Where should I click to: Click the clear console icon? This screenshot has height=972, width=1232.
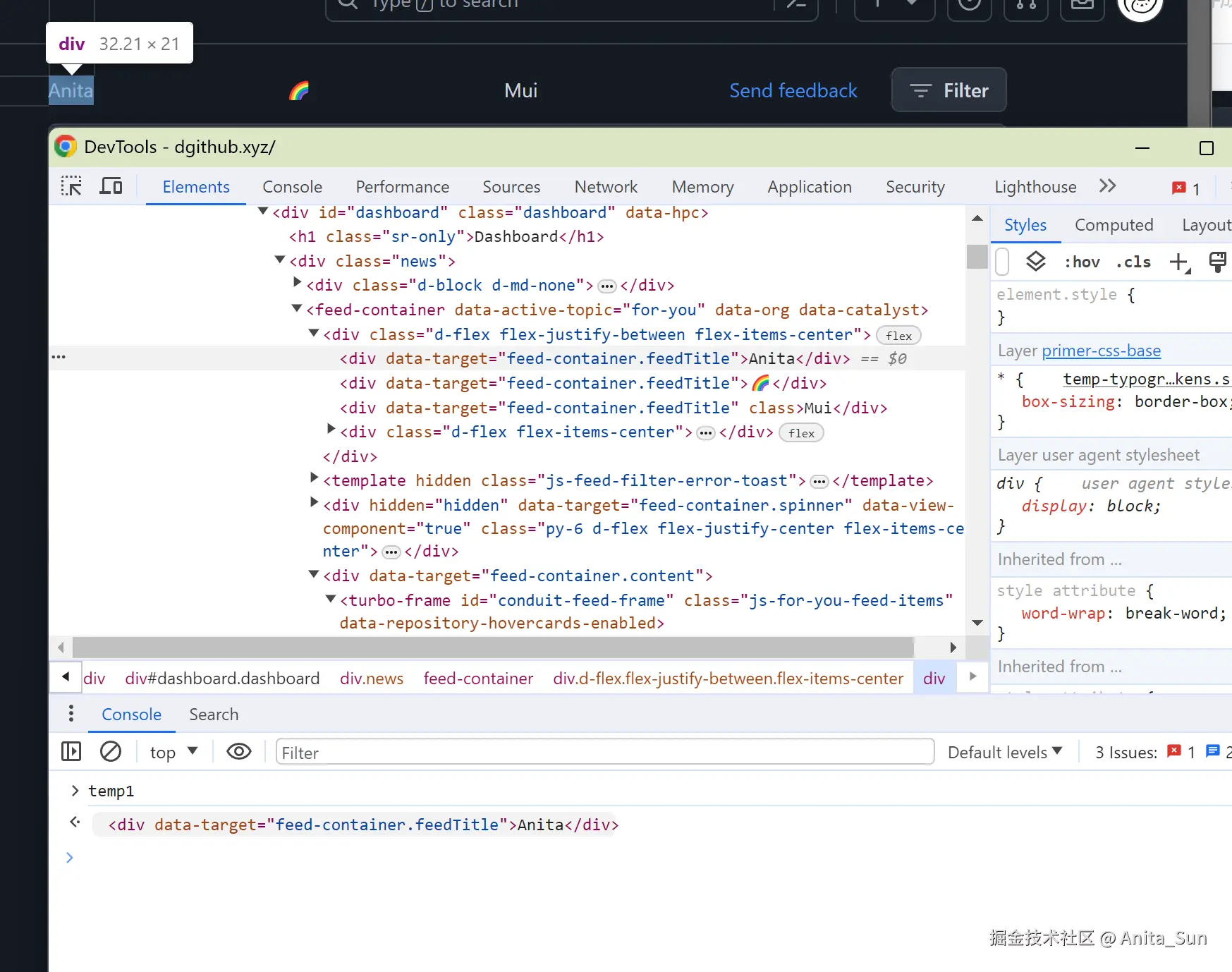(111, 752)
